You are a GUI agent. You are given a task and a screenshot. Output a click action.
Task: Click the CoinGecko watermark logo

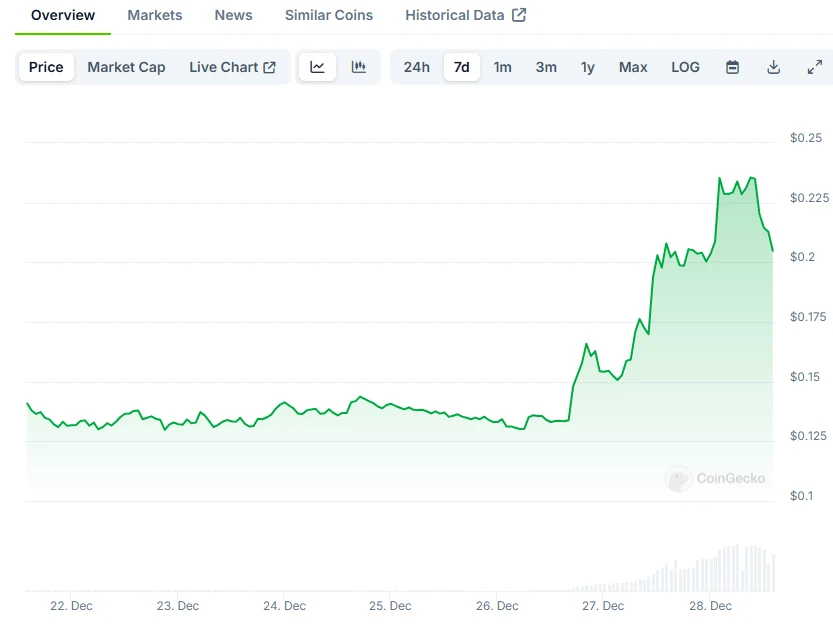coord(716,479)
